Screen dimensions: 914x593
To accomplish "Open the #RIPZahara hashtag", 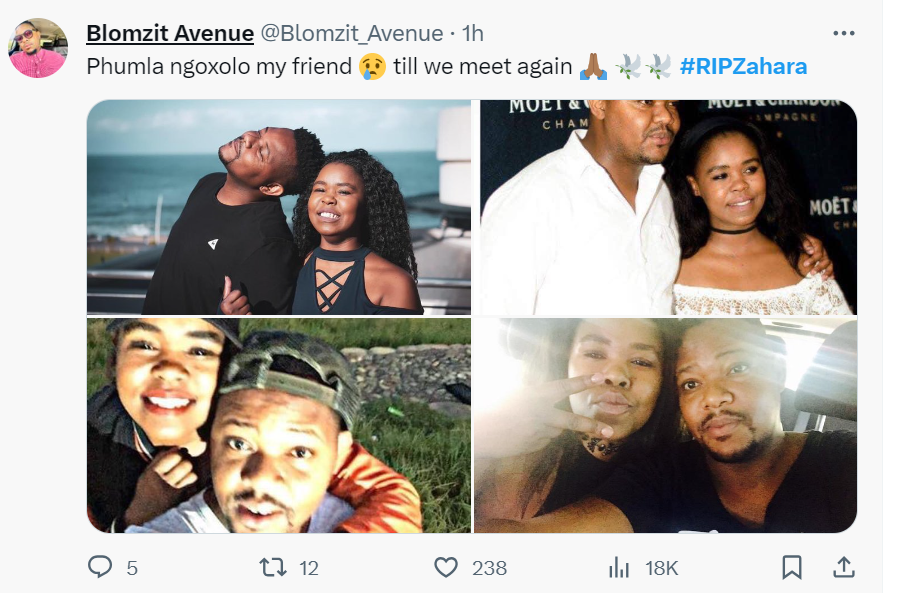I will pyautogui.click(x=743, y=67).
